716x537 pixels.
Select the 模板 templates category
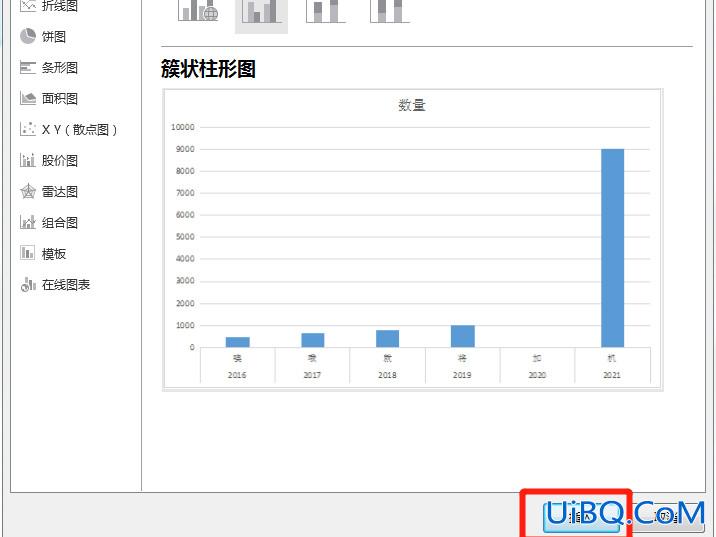pyautogui.click(x=43, y=254)
